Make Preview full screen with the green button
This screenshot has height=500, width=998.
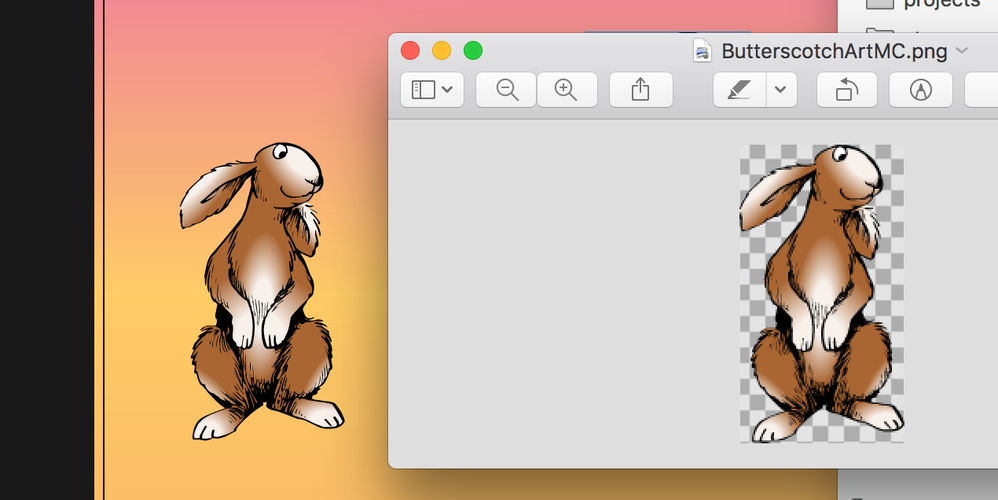tap(473, 50)
